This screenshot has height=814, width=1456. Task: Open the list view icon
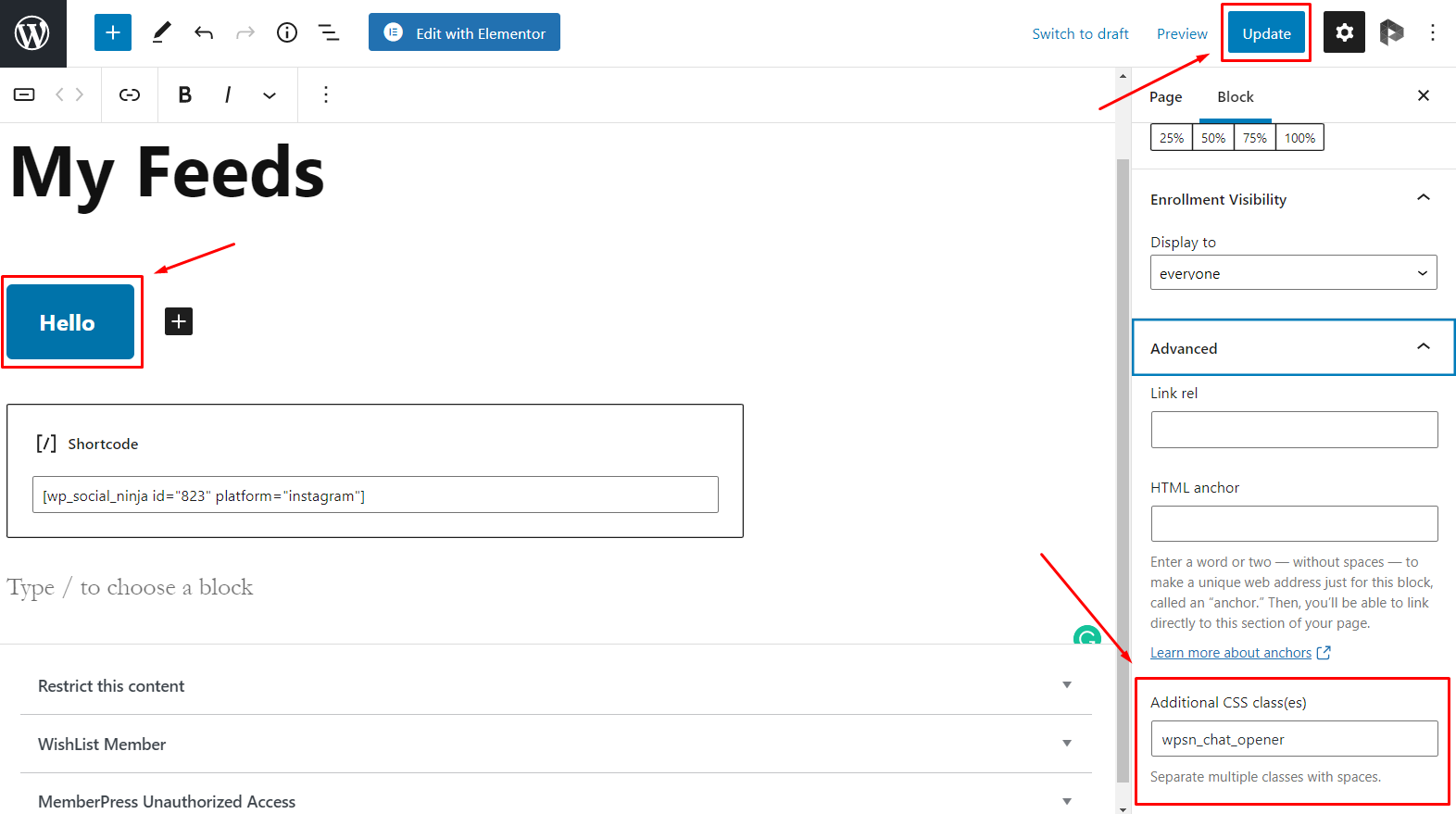[329, 33]
